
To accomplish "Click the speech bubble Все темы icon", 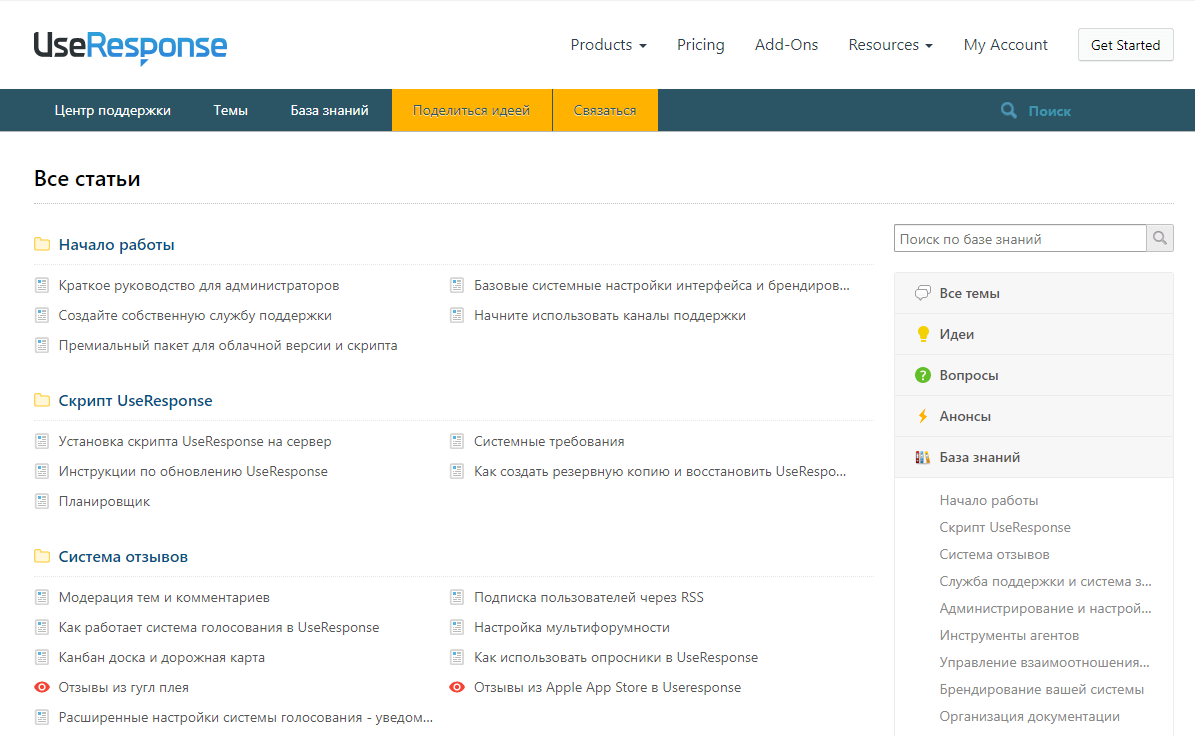I will (922, 294).
